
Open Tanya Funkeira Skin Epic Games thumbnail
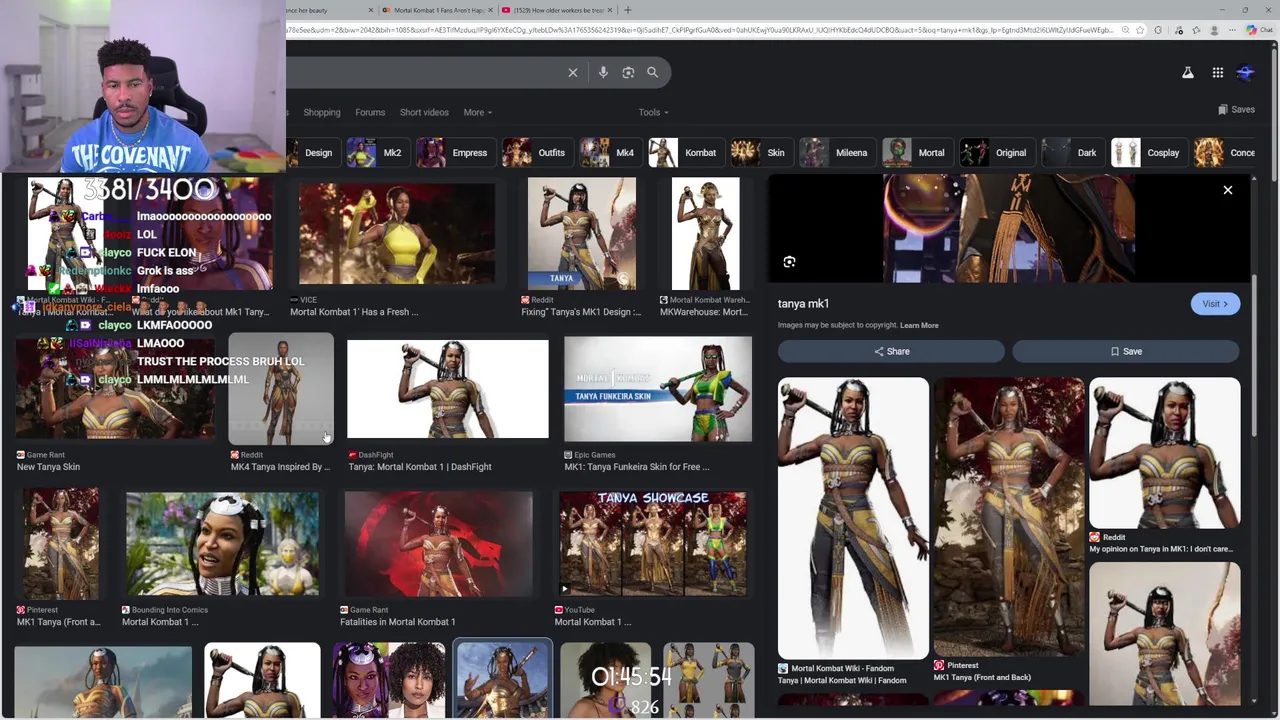(x=658, y=390)
